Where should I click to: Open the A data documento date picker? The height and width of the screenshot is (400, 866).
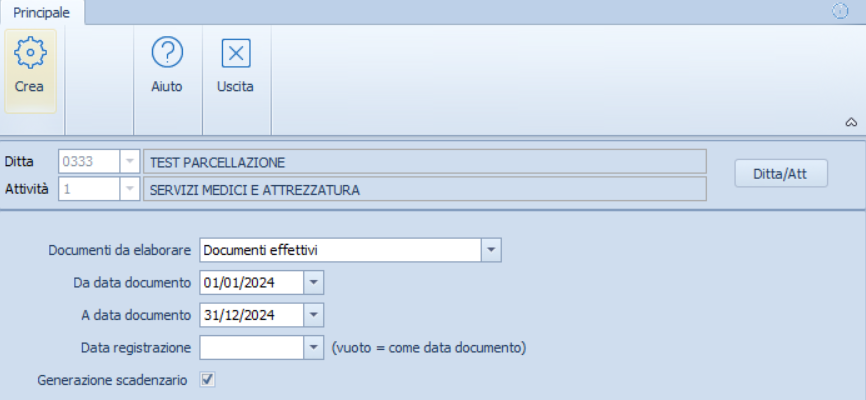[313, 315]
